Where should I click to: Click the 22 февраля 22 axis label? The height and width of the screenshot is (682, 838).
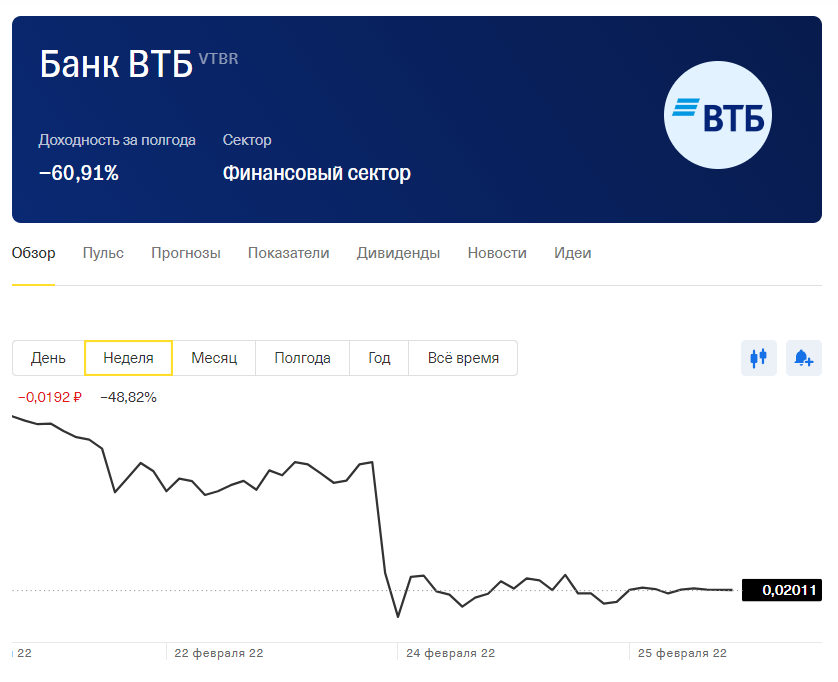[219, 653]
